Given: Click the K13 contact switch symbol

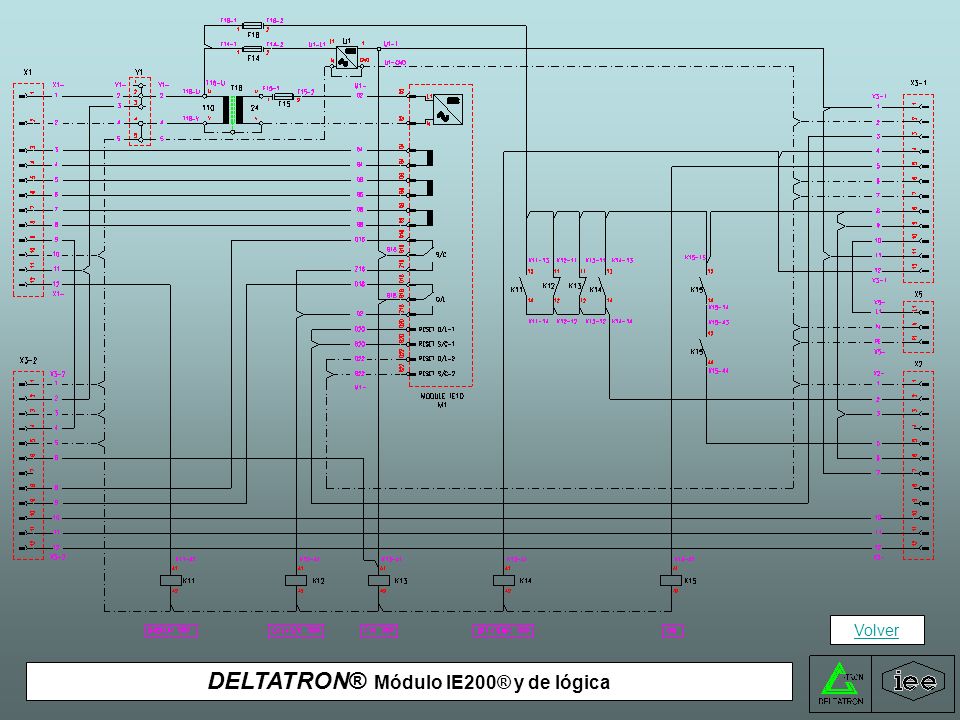Looking at the screenshot, I should coord(582,287).
